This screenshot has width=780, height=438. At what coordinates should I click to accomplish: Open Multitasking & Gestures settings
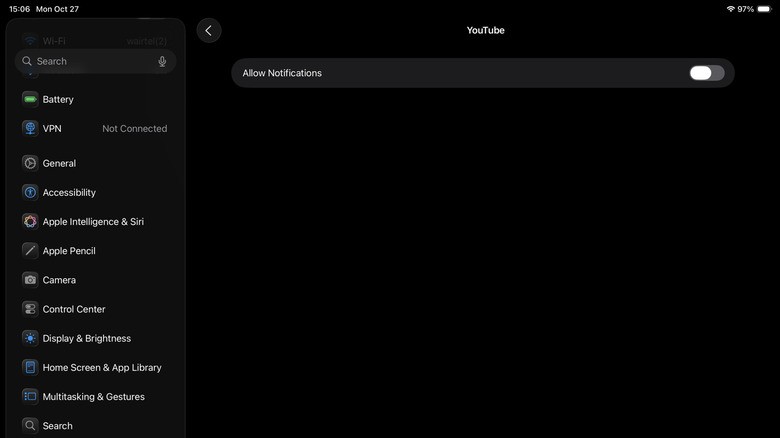pos(93,396)
